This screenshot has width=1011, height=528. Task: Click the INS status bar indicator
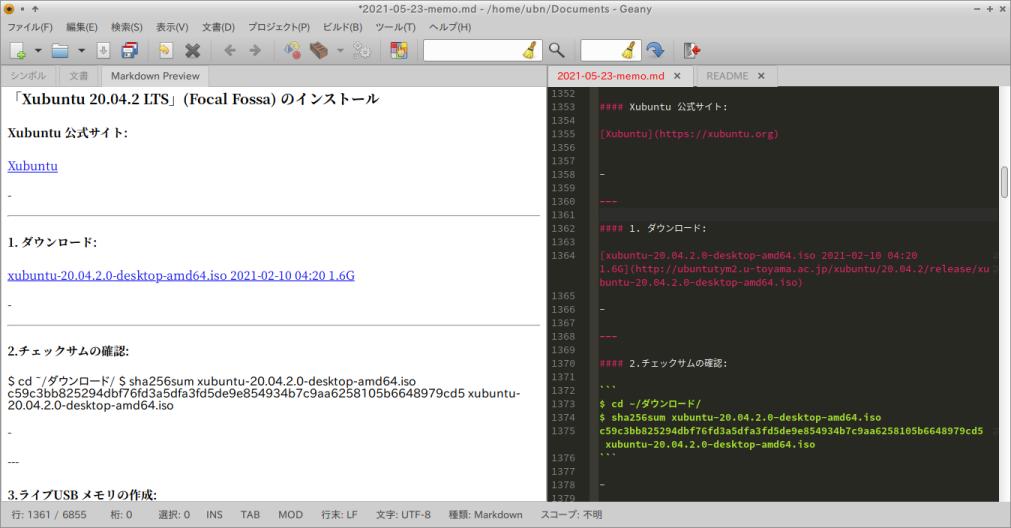click(x=214, y=514)
